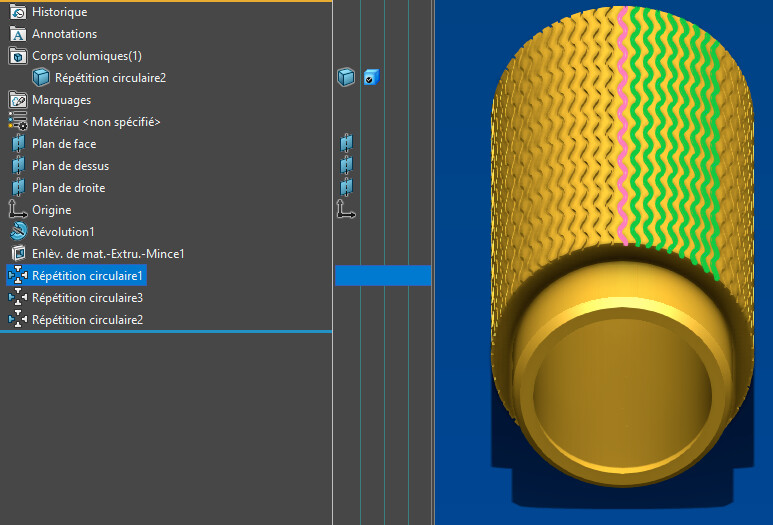The image size is (773, 525).
Task: Click the Annotations folder icon
Action: pos(18,34)
